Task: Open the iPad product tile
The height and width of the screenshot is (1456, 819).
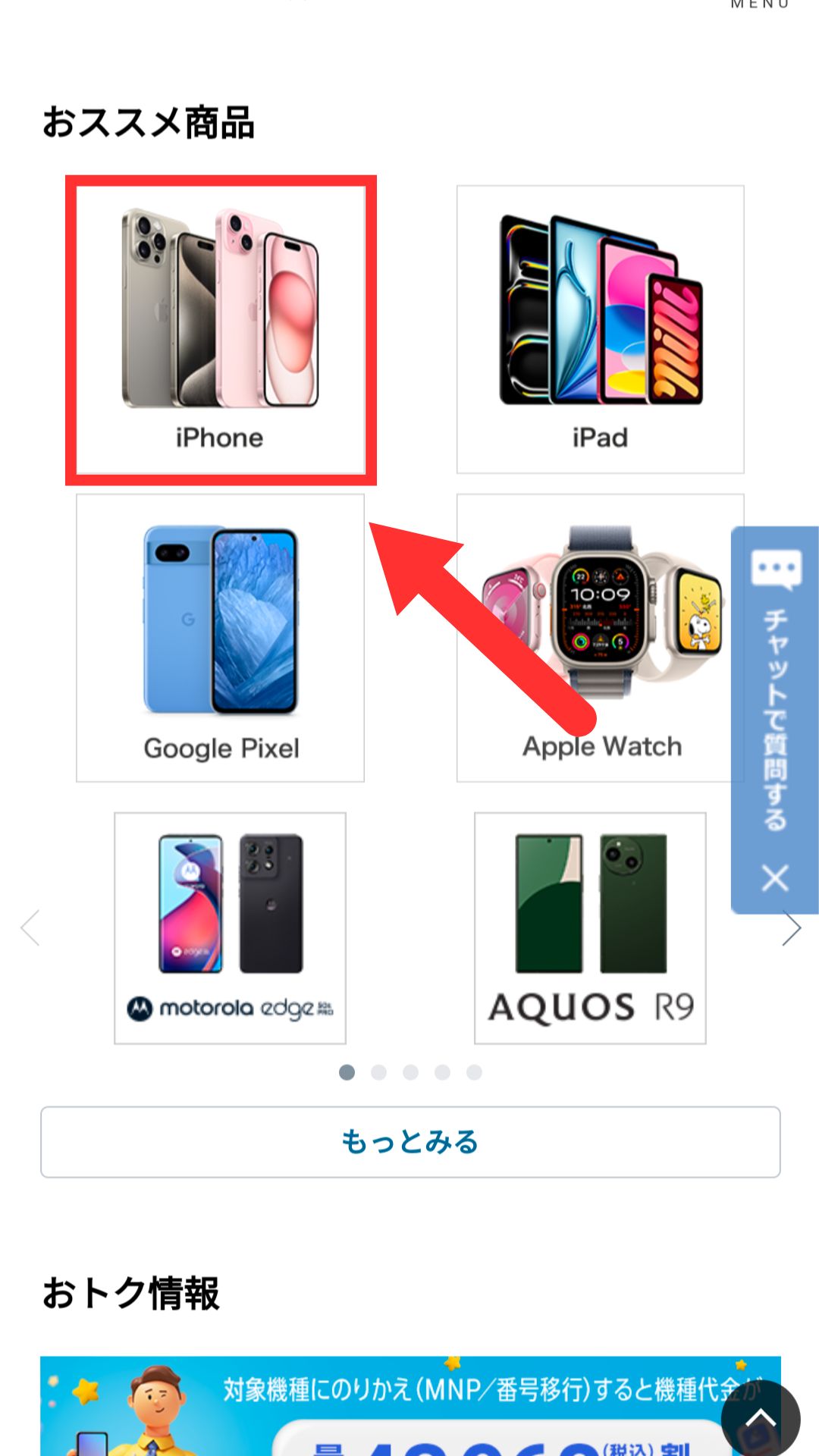Action: point(600,330)
